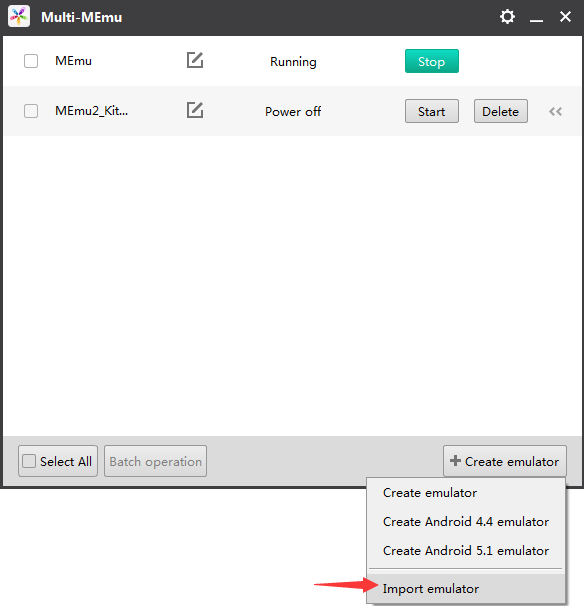Select Import emulator menu entry
The image size is (584, 606).
(x=466, y=589)
